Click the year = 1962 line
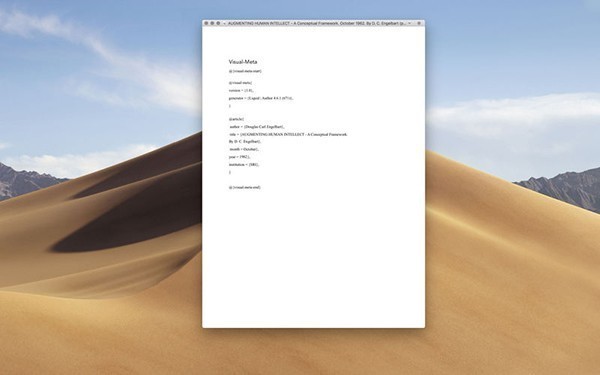600x375 pixels. (239, 157)
